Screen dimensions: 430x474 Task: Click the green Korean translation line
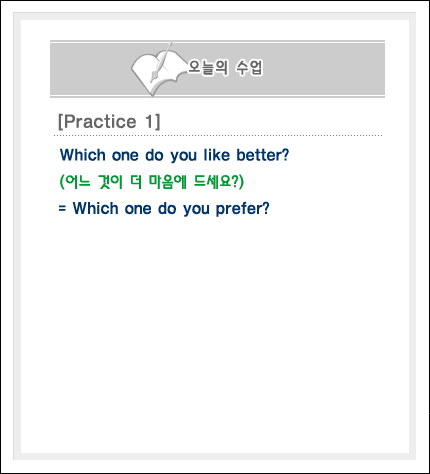pos(152,182)
